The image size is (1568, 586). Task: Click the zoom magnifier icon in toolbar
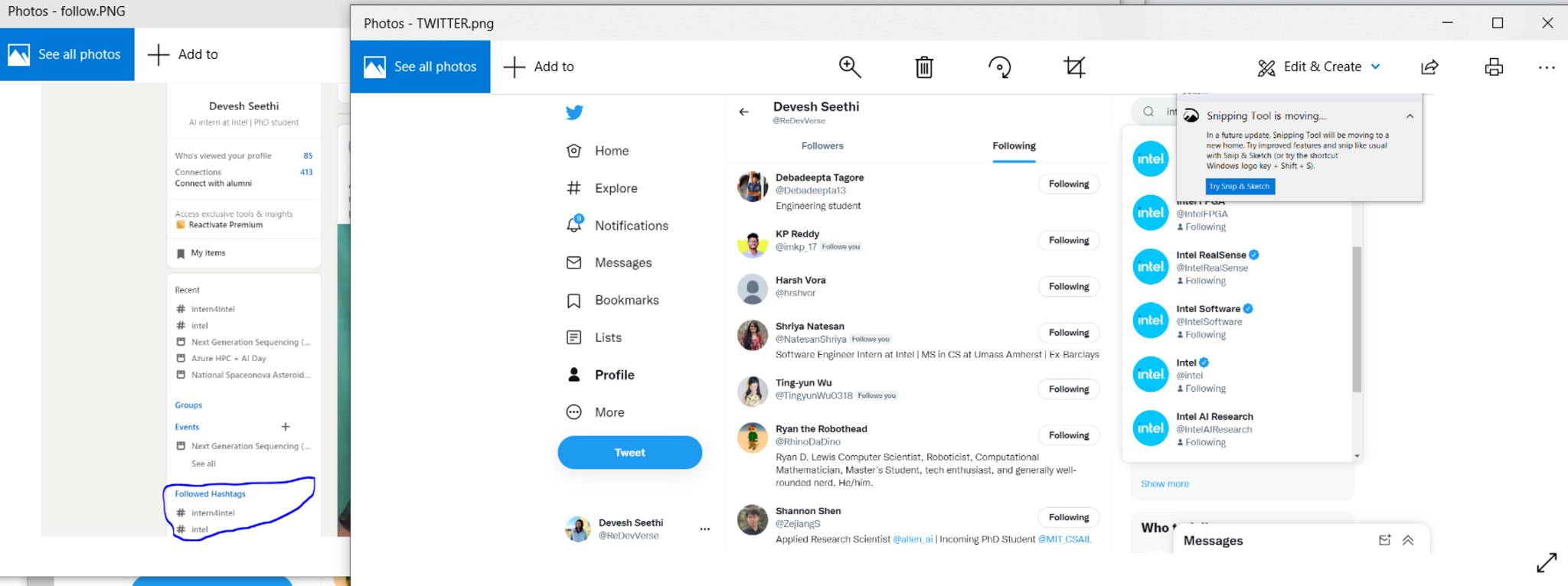point(849,67)
